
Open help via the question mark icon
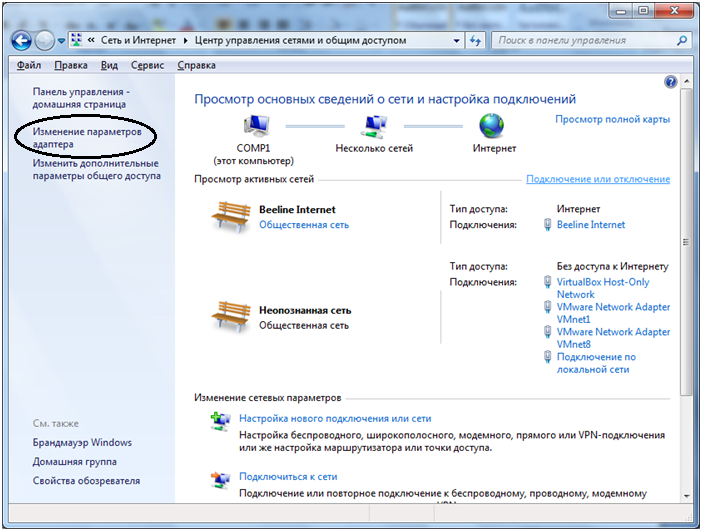click(671, 82)
